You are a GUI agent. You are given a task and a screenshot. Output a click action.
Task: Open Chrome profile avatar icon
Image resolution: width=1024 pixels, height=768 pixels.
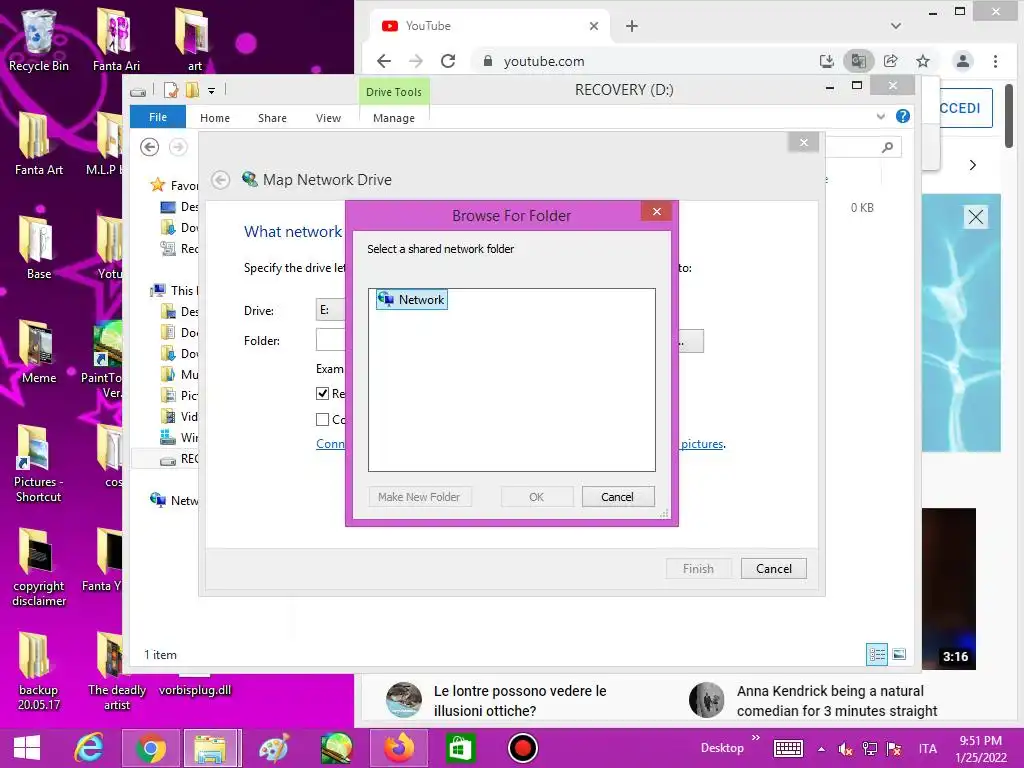[963, 61]
